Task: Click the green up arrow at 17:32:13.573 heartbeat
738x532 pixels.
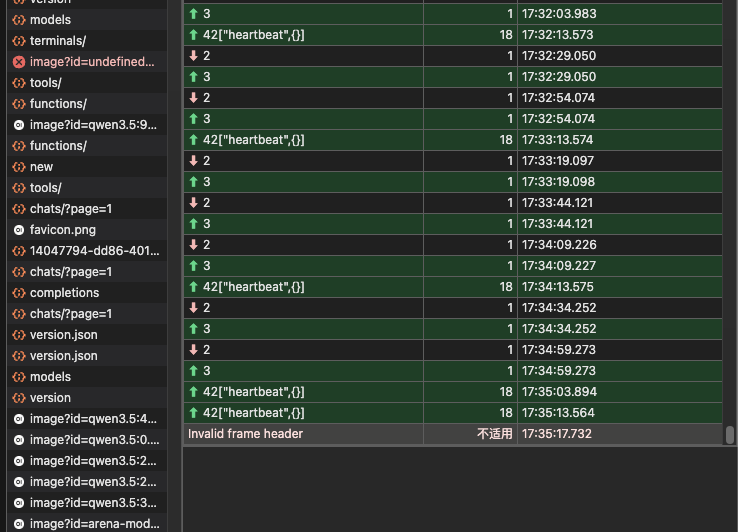Action: 193,35
